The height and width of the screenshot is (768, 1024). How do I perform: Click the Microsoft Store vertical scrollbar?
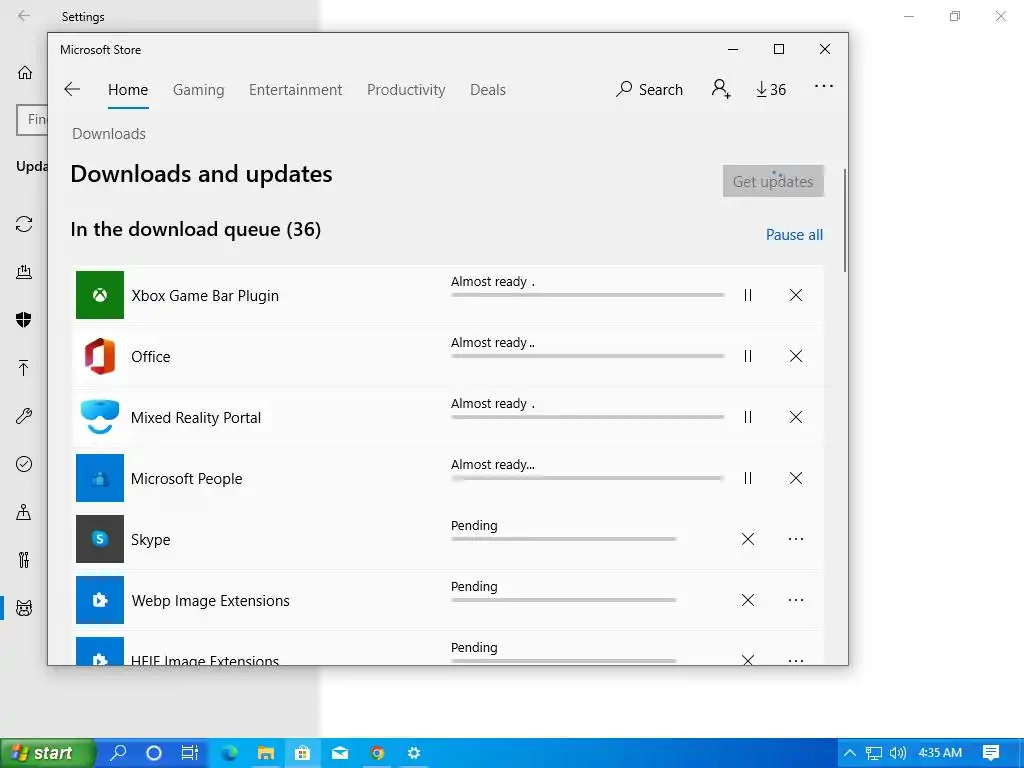[844, 221]
